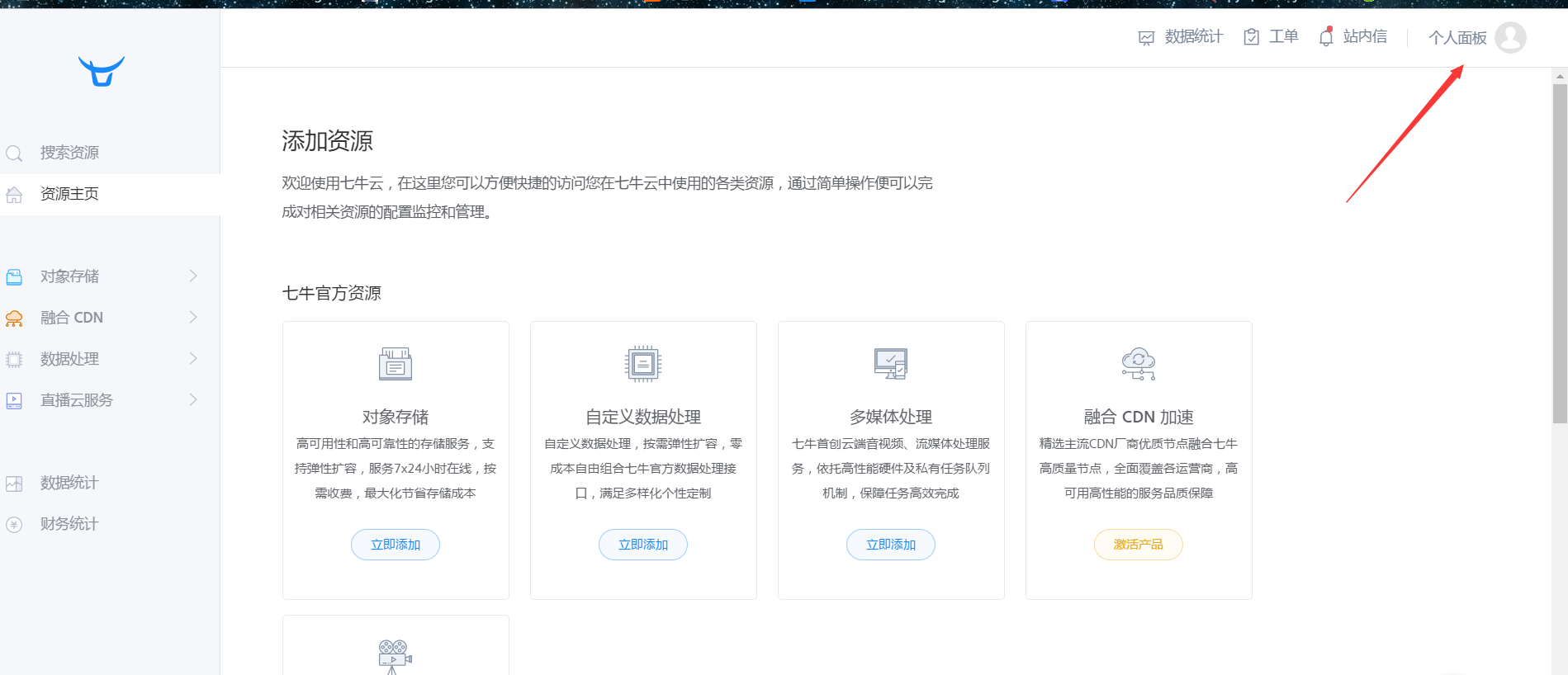
Task: Open 数据统计 link in top header
Action: pos(1193,36)
